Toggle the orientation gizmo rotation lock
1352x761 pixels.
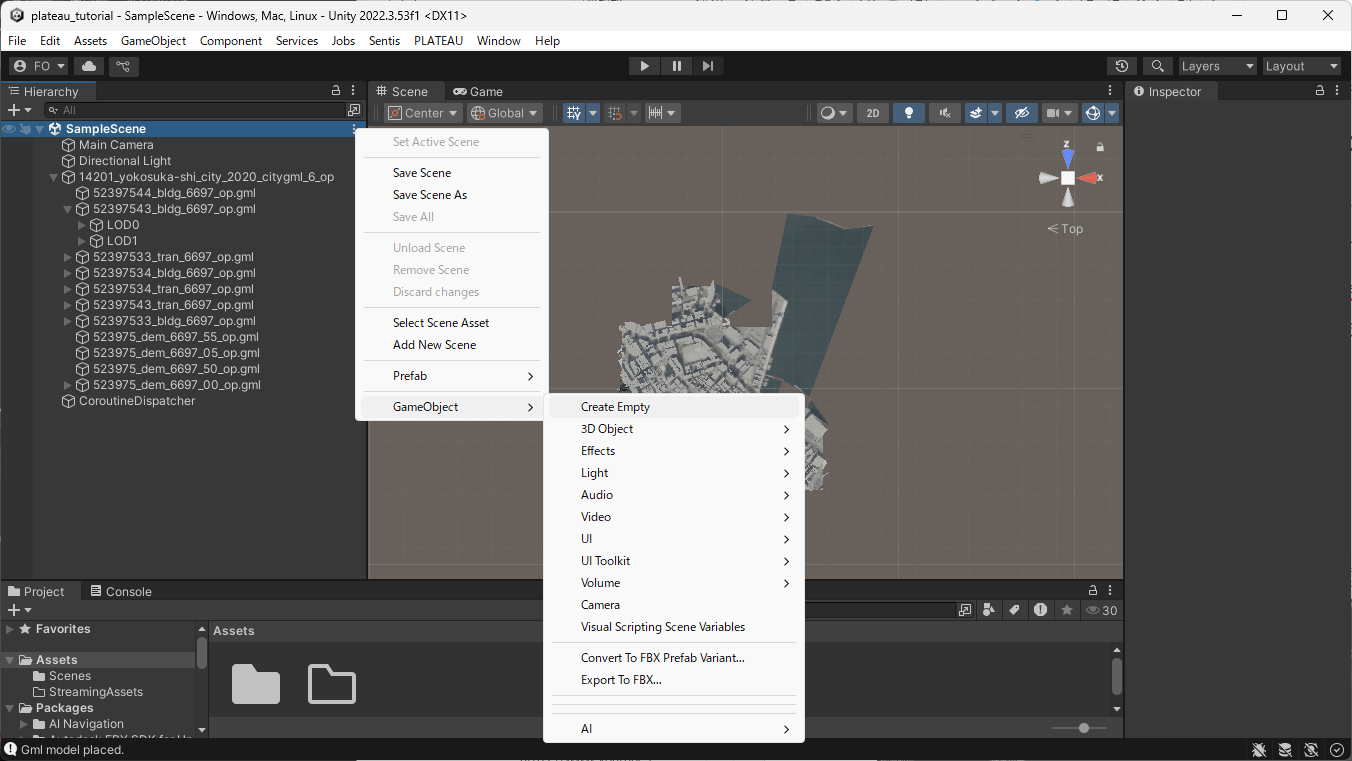(x=1100, y=147)
